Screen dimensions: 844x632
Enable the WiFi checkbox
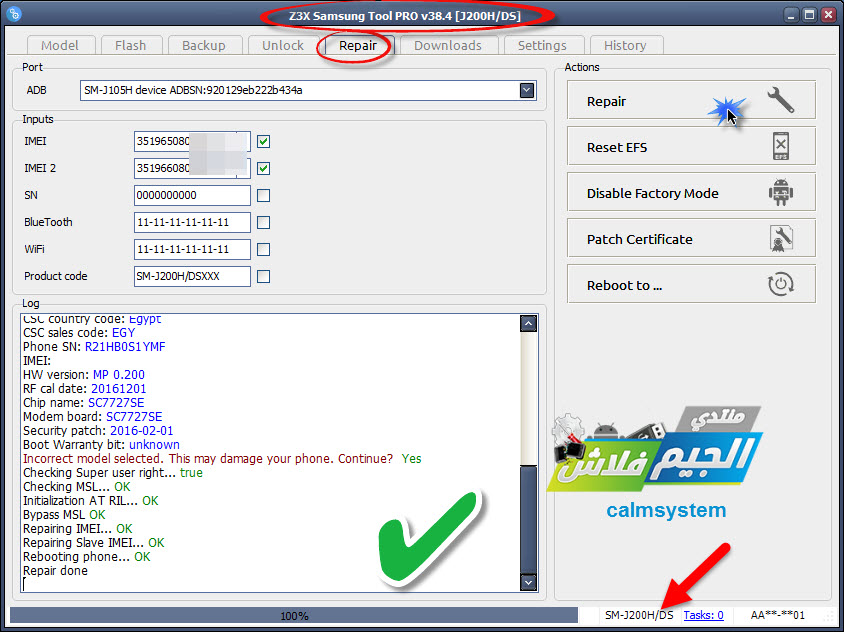click(x=263, y=249)
